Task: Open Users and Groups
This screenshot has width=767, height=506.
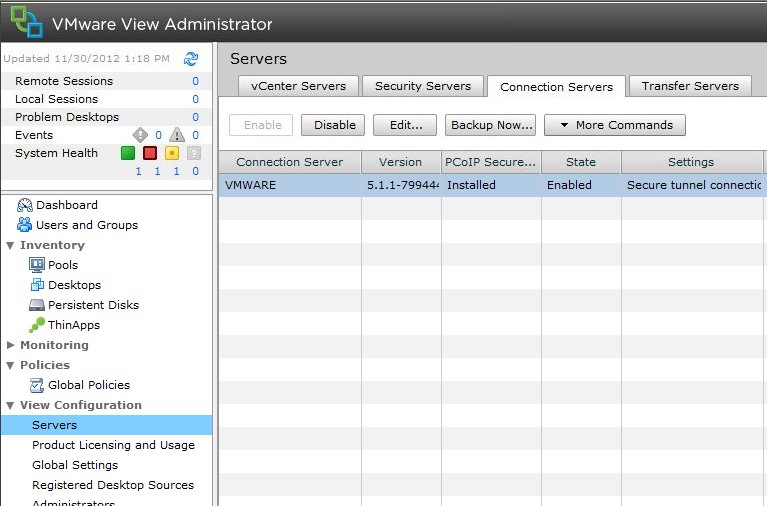Action: coord(87,225)
